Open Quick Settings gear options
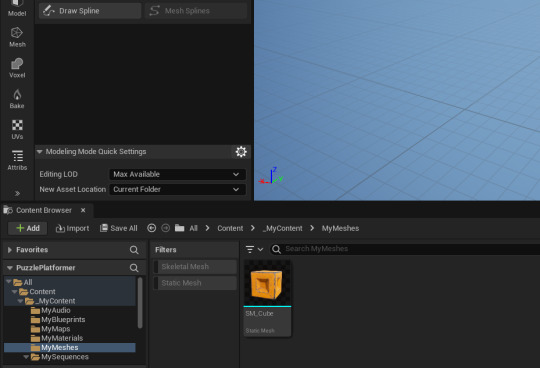The width and height of the screenshot is (540, 368). click(241, 151)
